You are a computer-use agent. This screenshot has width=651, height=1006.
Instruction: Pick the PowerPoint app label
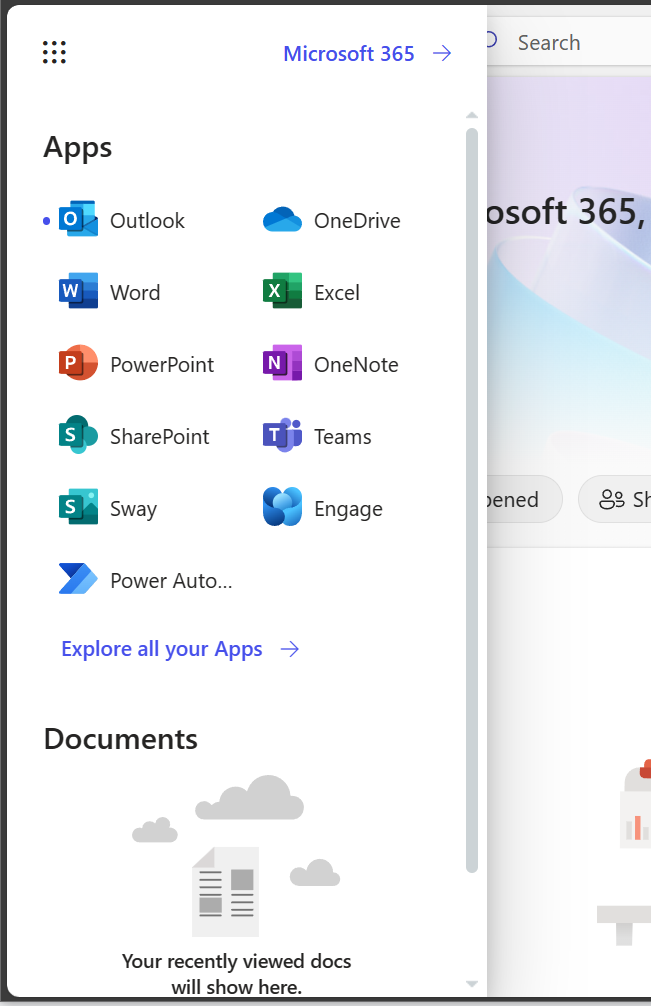tap(162, 364)
